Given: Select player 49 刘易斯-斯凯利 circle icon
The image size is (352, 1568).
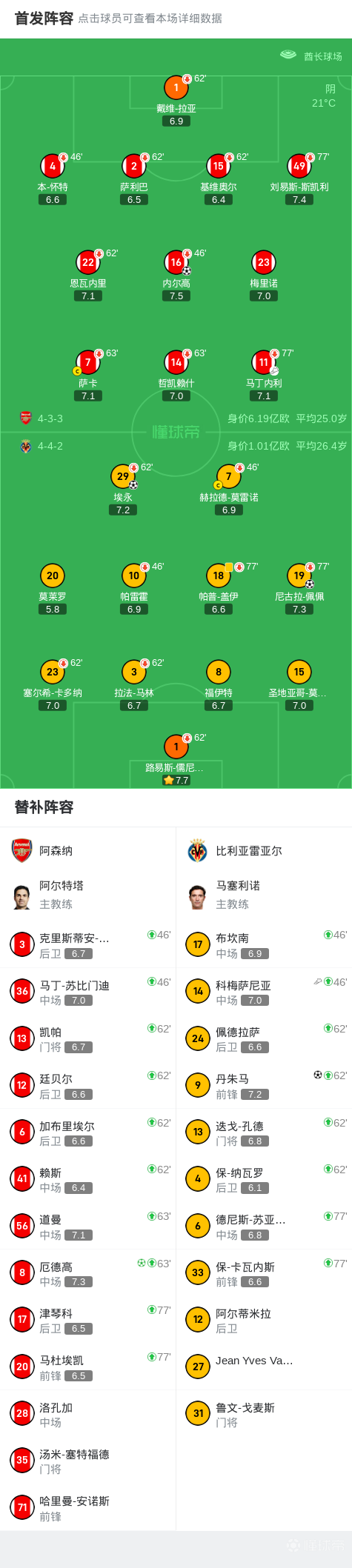Looking at the screenshot, I should tap(299, 166).
